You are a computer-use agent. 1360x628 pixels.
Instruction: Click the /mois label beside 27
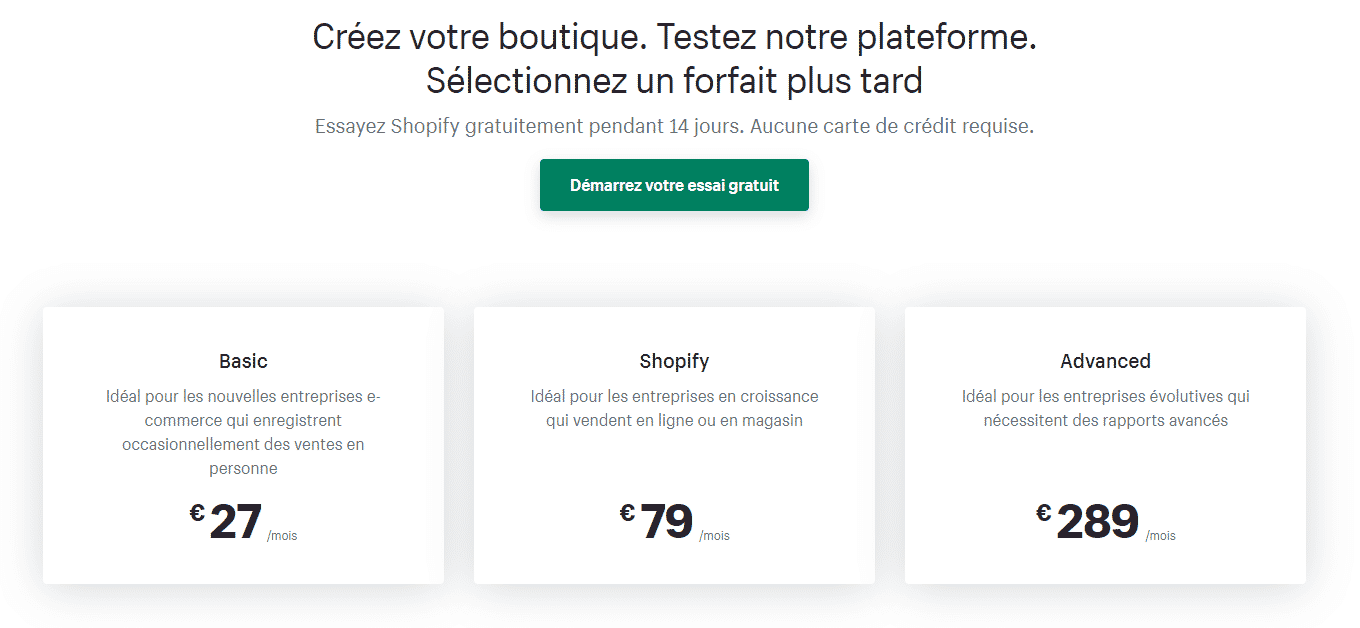(282, 536)
